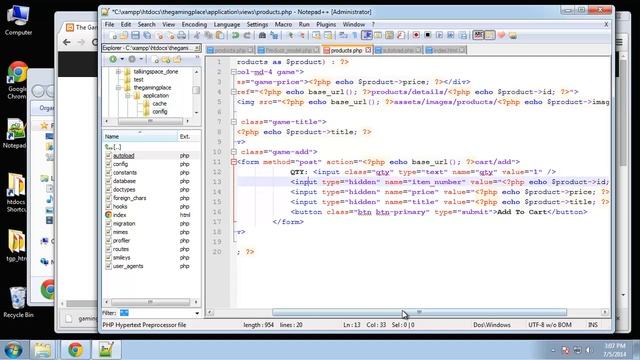The width and height of the screenshot is (640, 360).
Task: Collapse the application folder node
Action: (x=127, y=96)
